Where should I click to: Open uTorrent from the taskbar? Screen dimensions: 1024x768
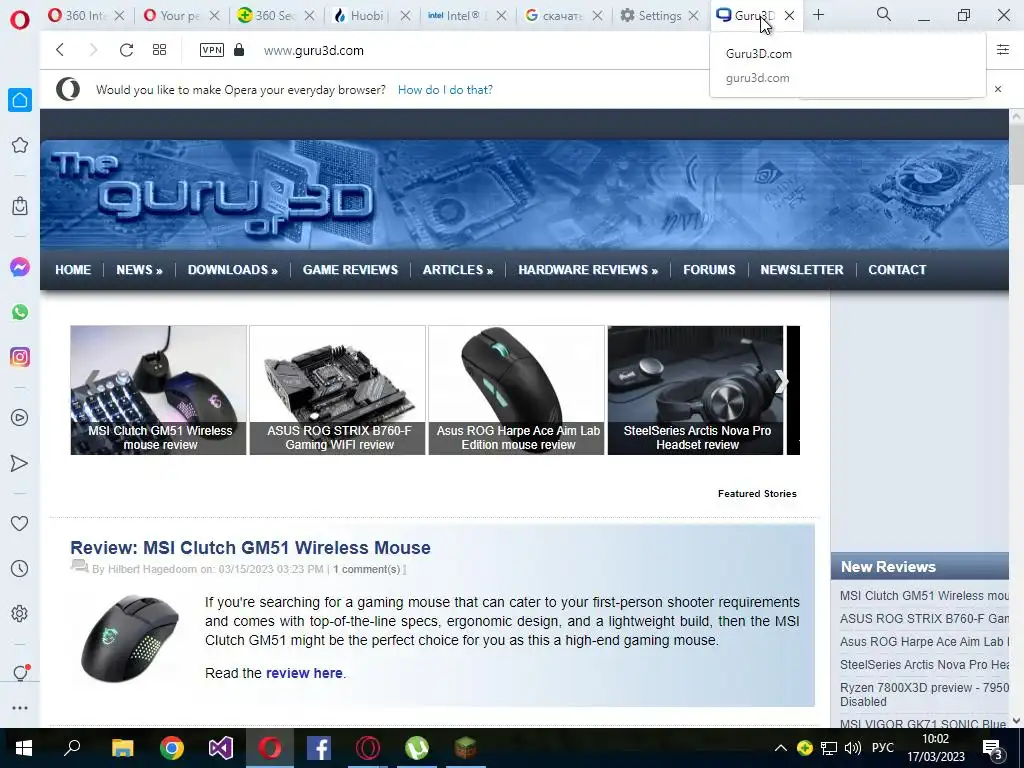point(417,748)
